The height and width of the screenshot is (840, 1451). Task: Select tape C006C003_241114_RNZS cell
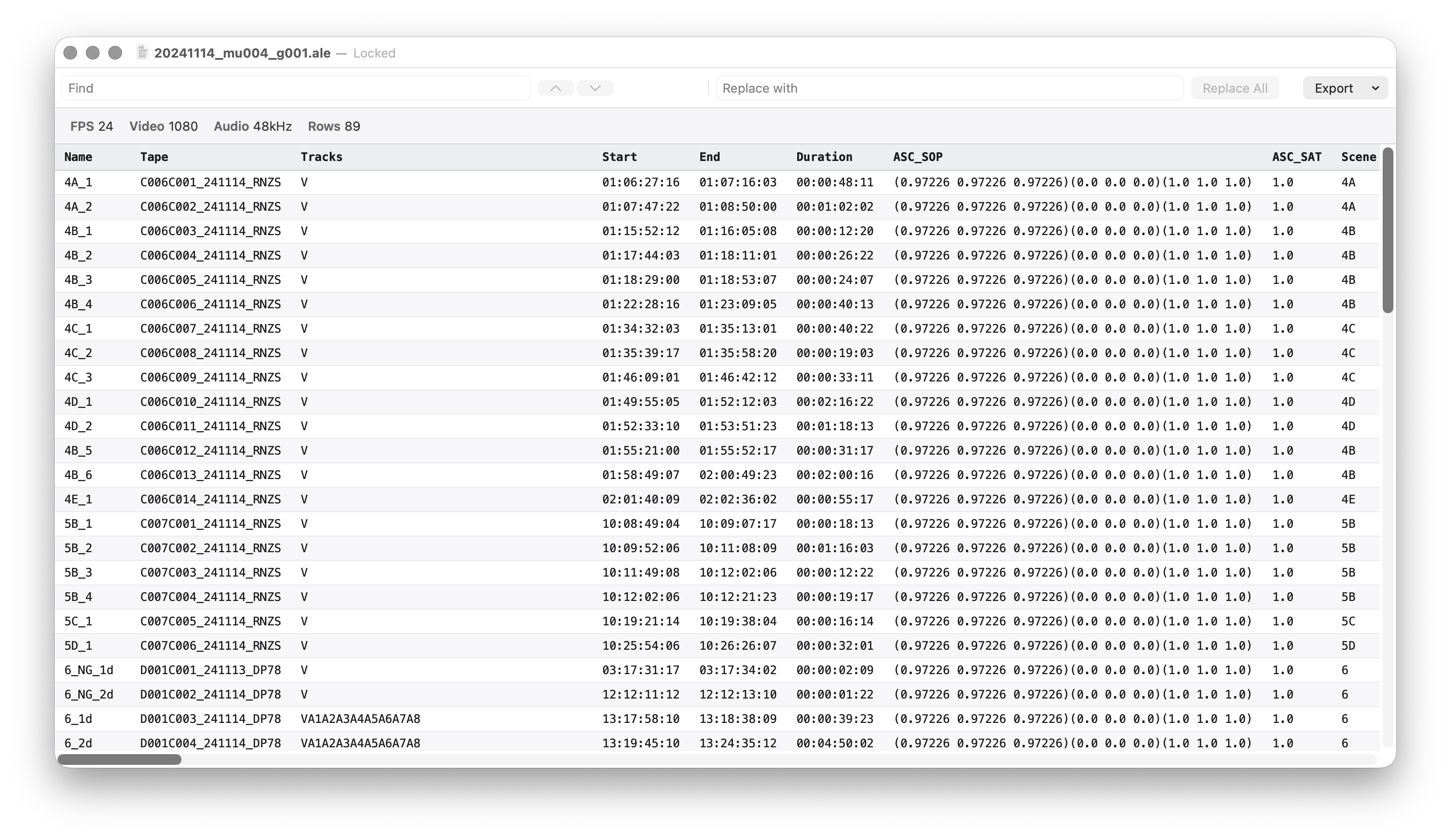click(x=211, y=231)
